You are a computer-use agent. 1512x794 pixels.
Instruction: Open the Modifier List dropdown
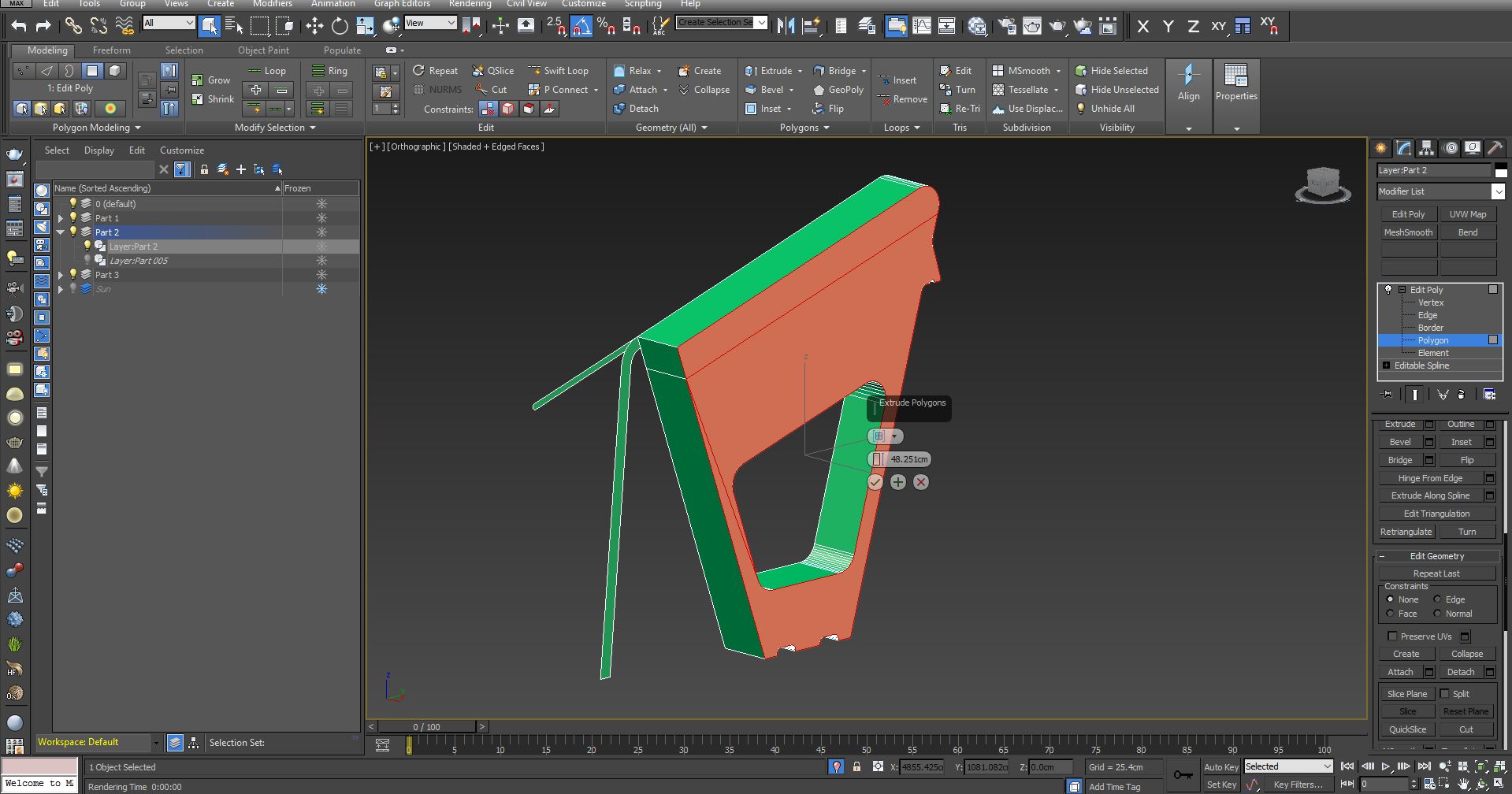tap(1497, 191)
